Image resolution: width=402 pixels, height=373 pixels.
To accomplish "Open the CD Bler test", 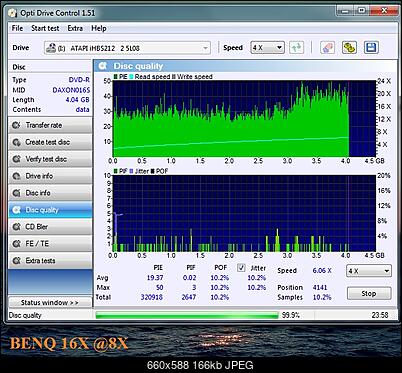I will tap(50, 227).
